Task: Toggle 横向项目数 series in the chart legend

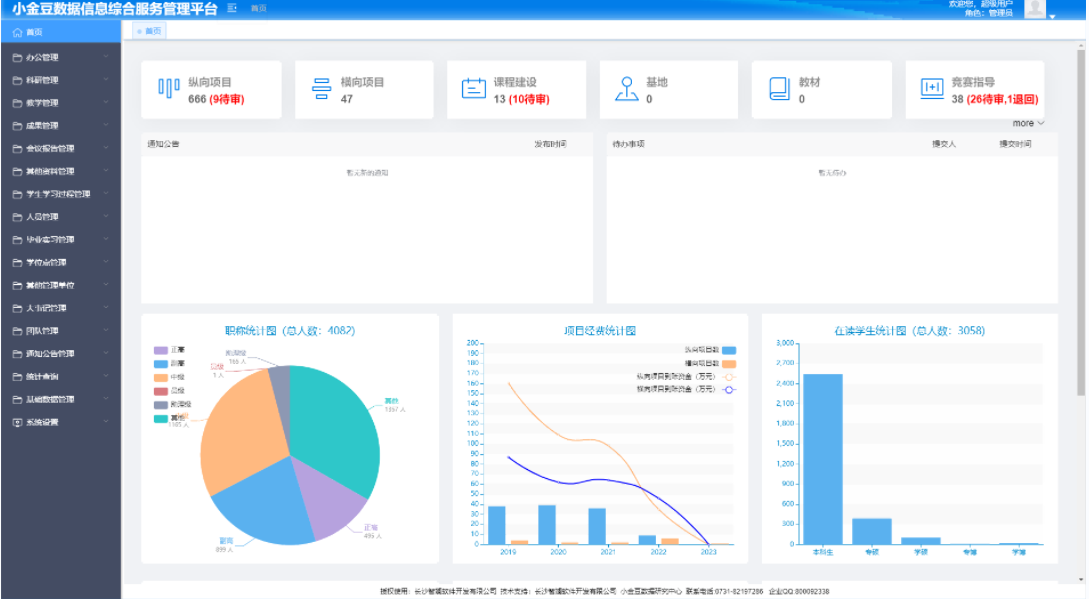Action: tap(729, 363)
